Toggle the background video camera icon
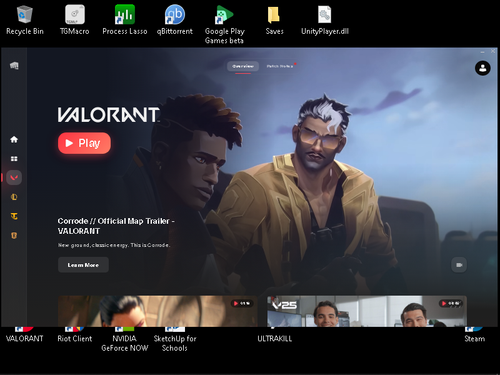Viewport: 500px width, 375px height. 459,265
